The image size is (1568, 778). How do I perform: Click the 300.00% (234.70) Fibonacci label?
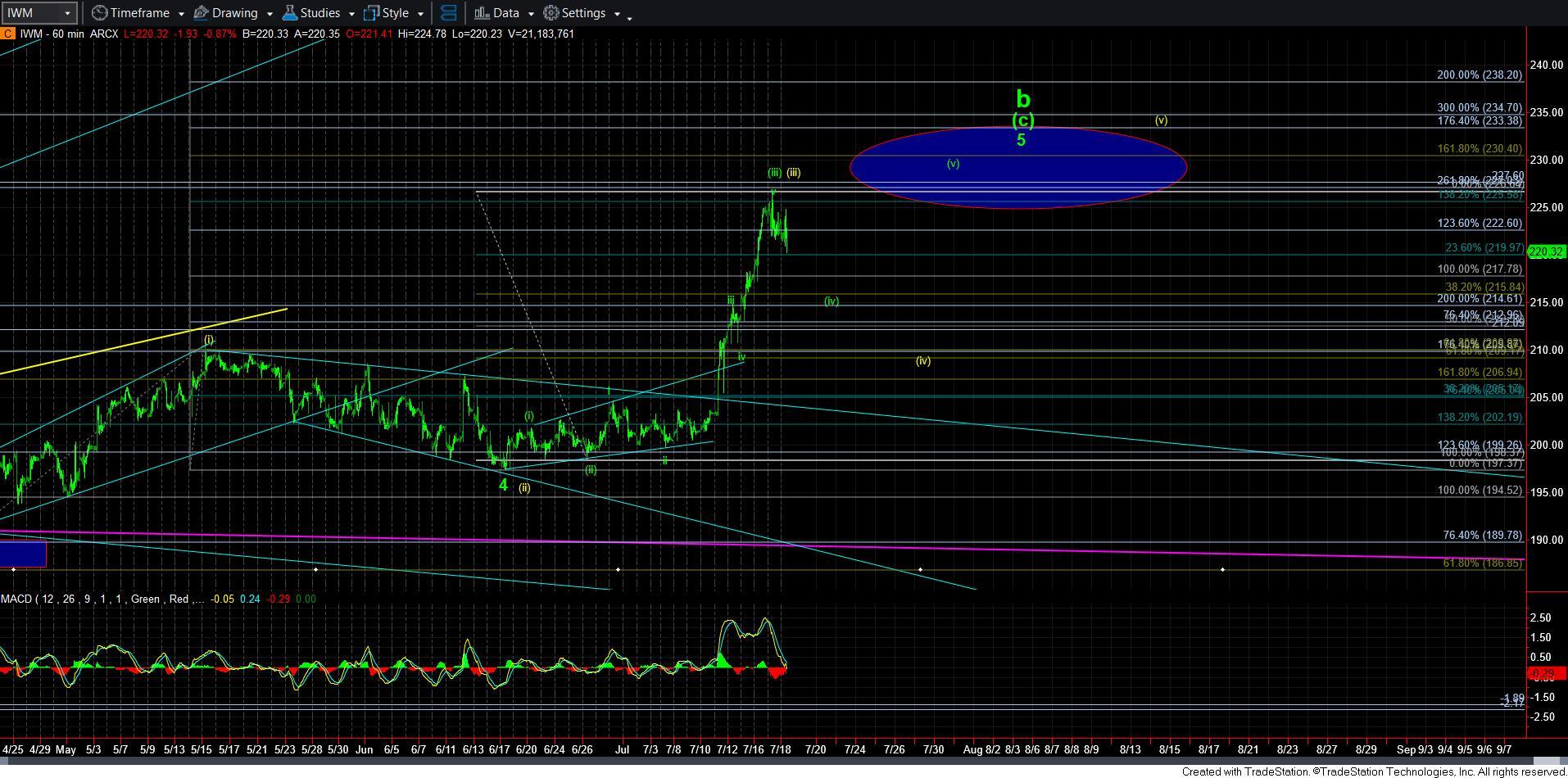pyautogui.click(x=1480, y=107)
